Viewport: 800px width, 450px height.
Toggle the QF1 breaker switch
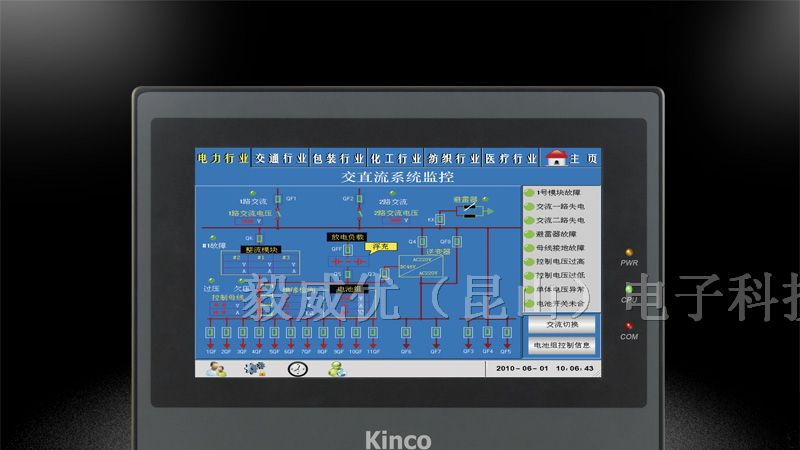click(278, 199)
